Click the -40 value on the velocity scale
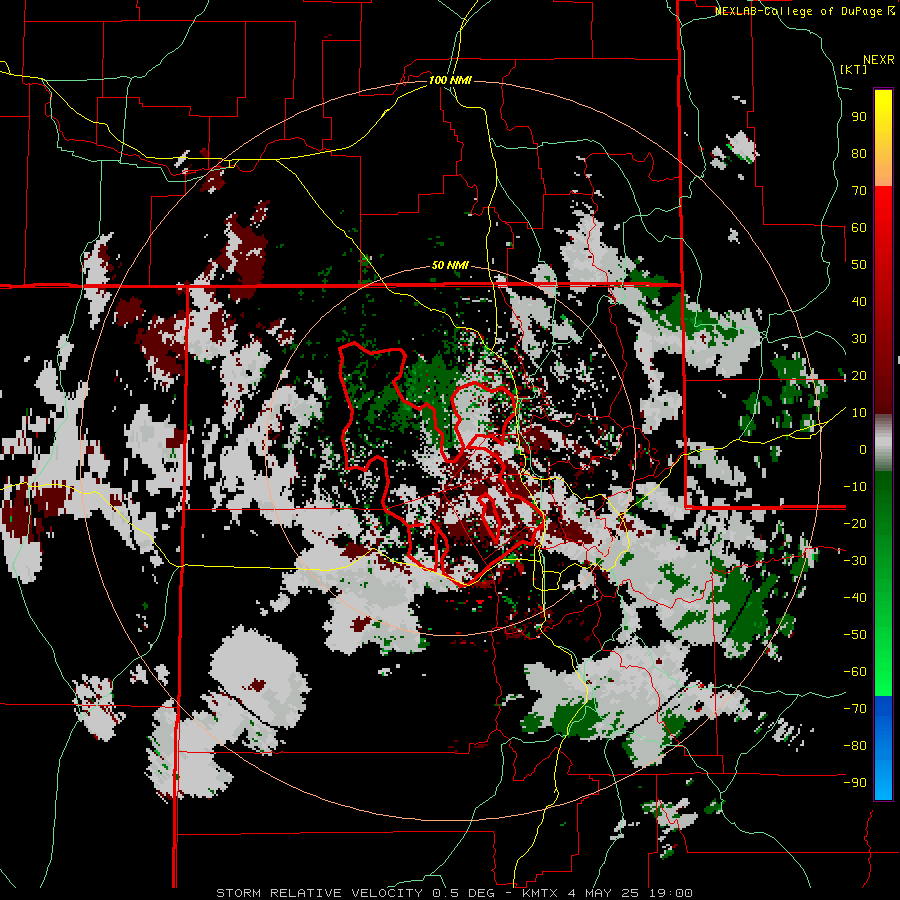The height and width of the screenshot is (900, 900). point(855,598)
